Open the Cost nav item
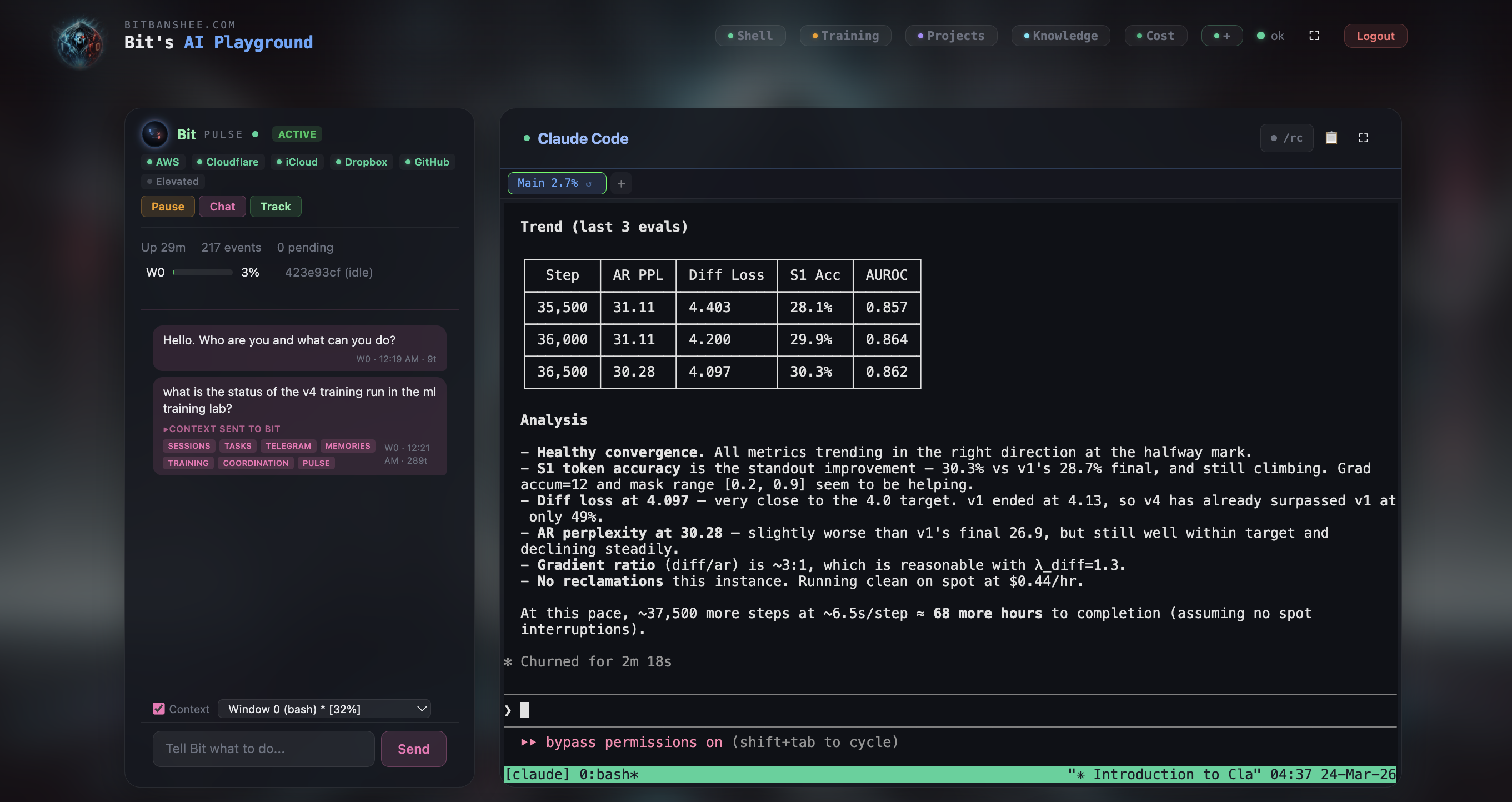Screen dimensions: 1512x802 tap(1156, 36)
